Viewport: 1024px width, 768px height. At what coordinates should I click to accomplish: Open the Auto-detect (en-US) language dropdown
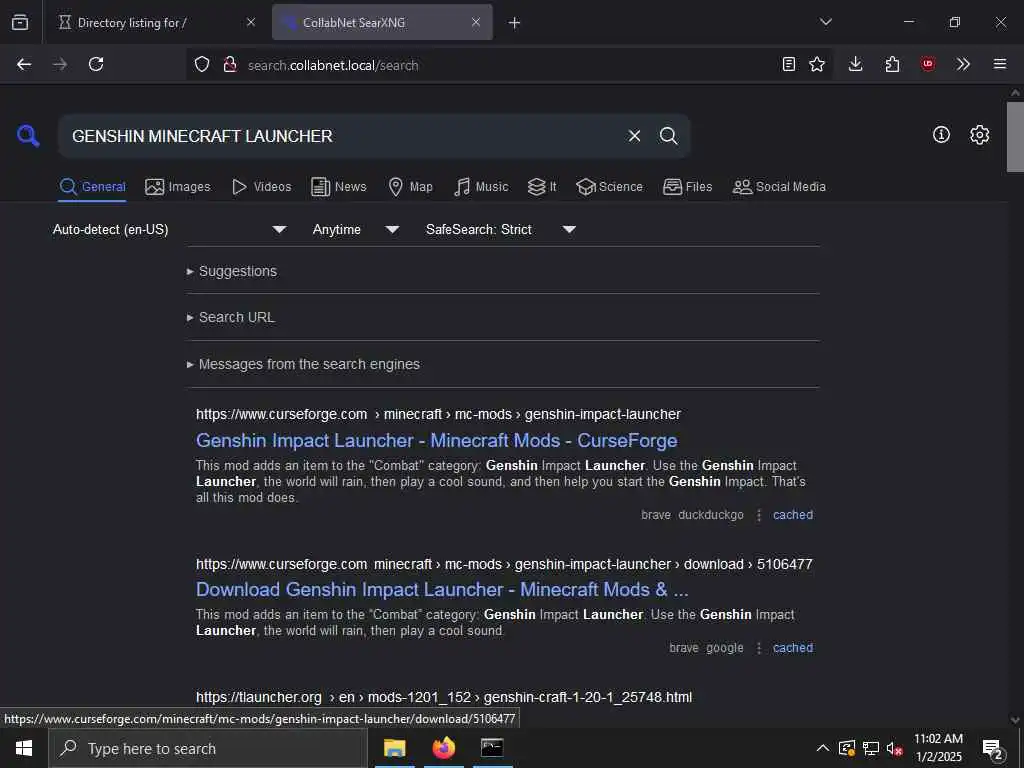[170, 229]
